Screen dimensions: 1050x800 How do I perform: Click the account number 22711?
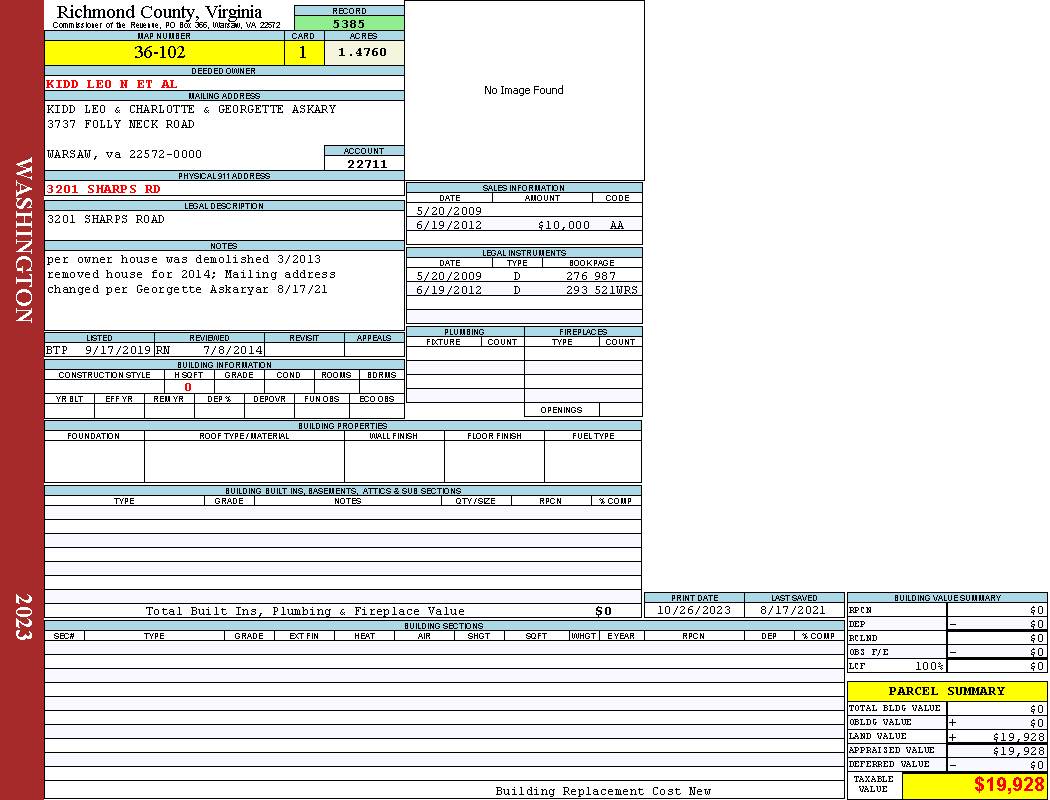(366, 164)
